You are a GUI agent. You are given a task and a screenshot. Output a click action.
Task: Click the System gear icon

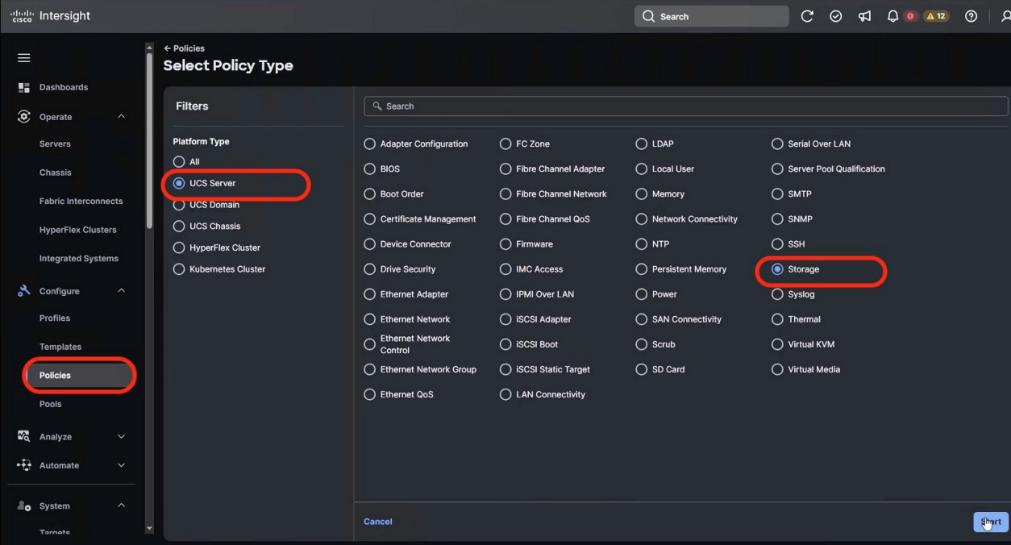tap(24, 506)
